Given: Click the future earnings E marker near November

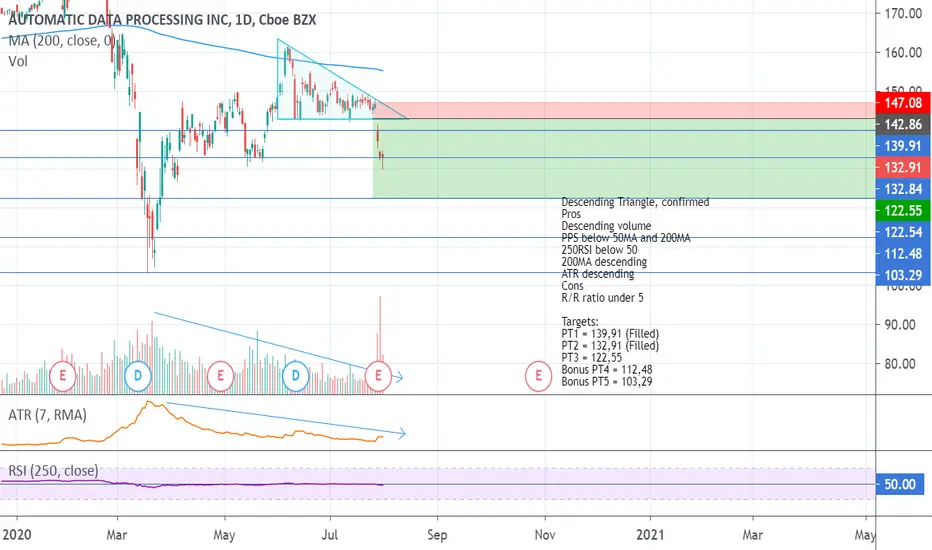Looking at the screenshot, I should click(x=539, y=376).
